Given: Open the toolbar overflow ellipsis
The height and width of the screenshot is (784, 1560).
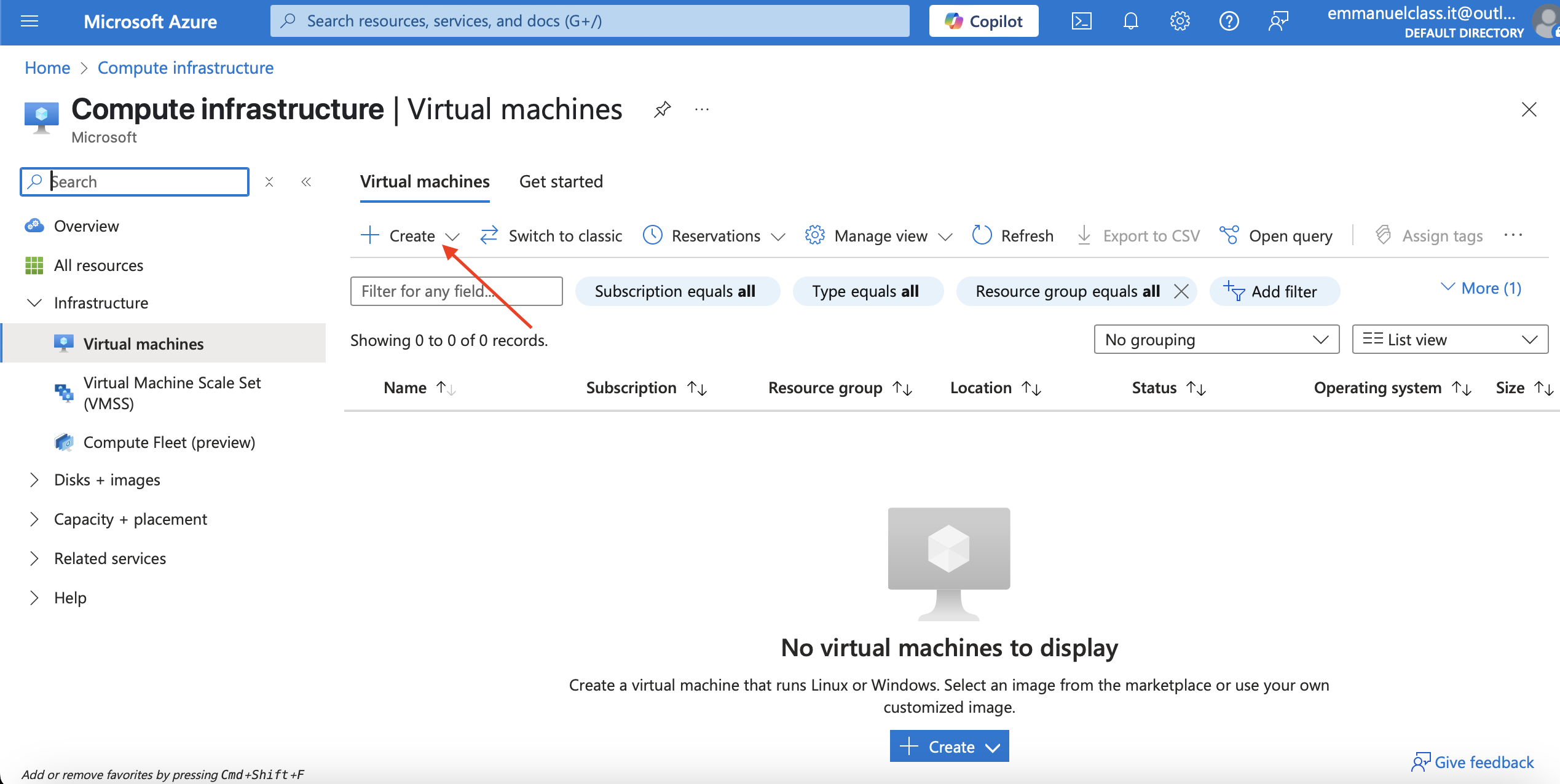Looking at the screenshot, I should click(x=1513, y=235).
